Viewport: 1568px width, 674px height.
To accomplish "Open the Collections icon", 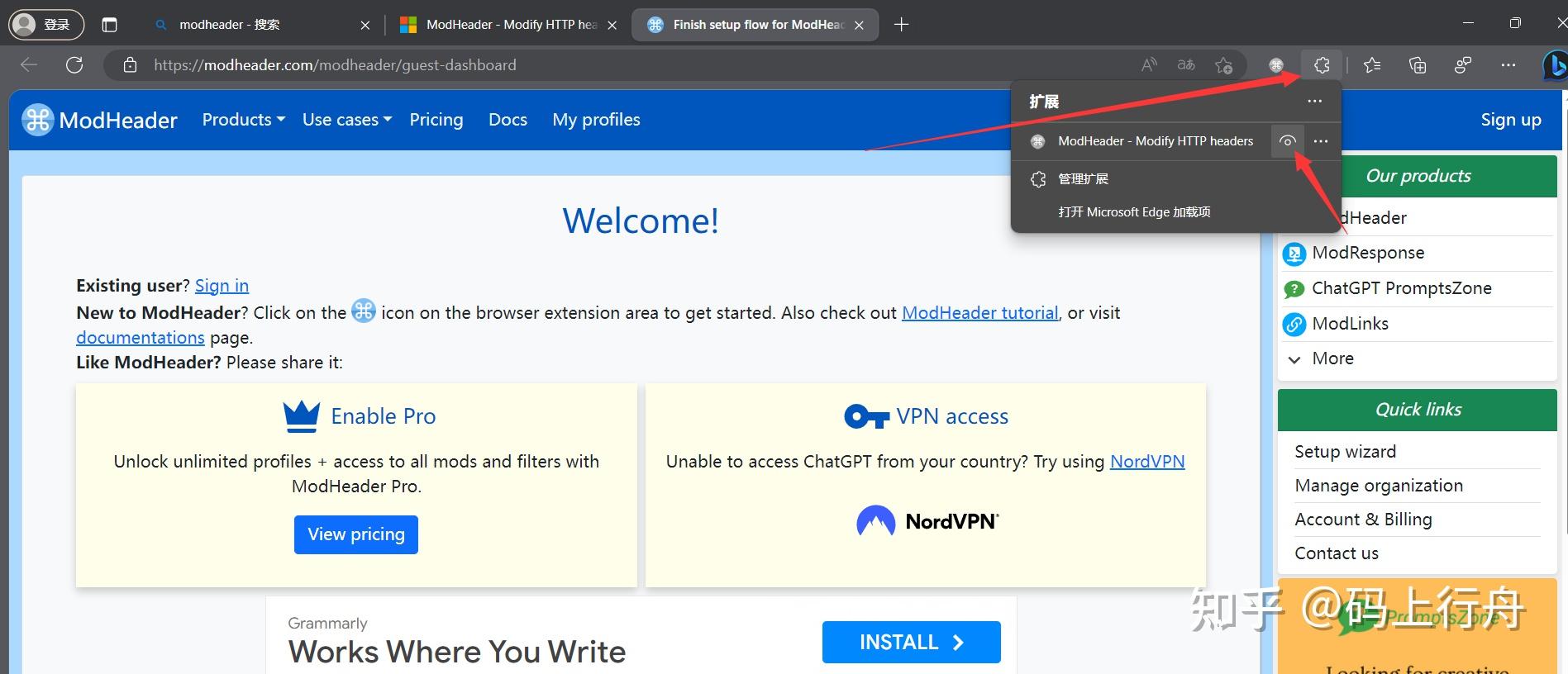I will coord(1418,65).
